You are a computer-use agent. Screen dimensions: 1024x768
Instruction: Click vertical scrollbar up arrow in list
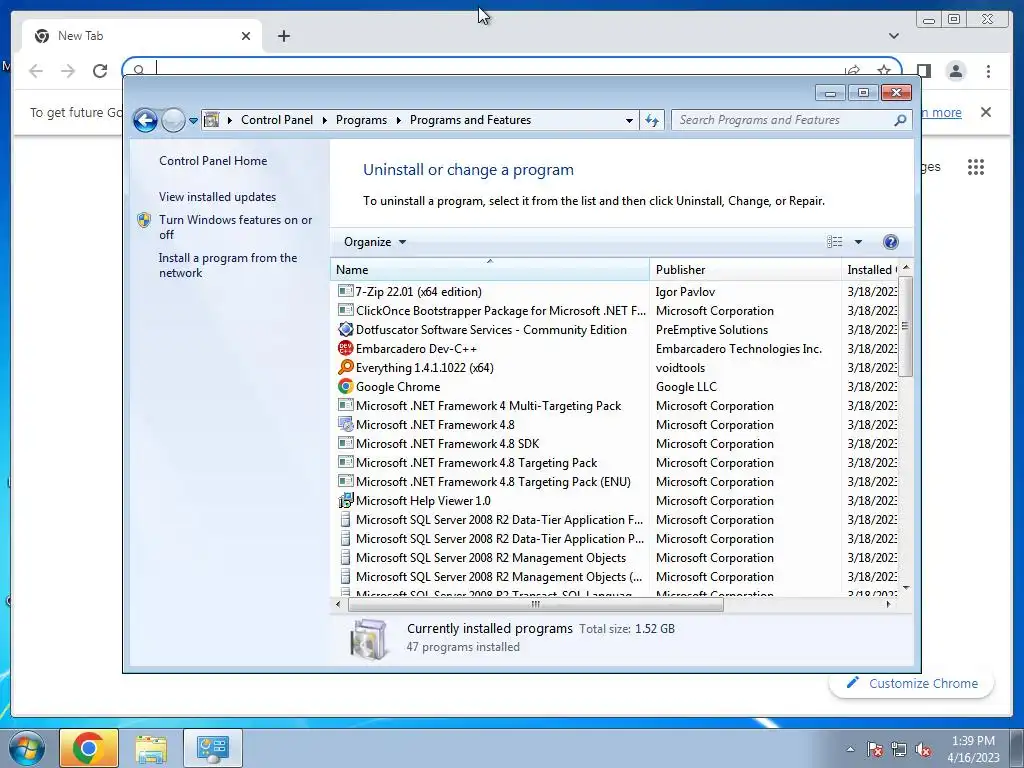click(x=906, y=268)
